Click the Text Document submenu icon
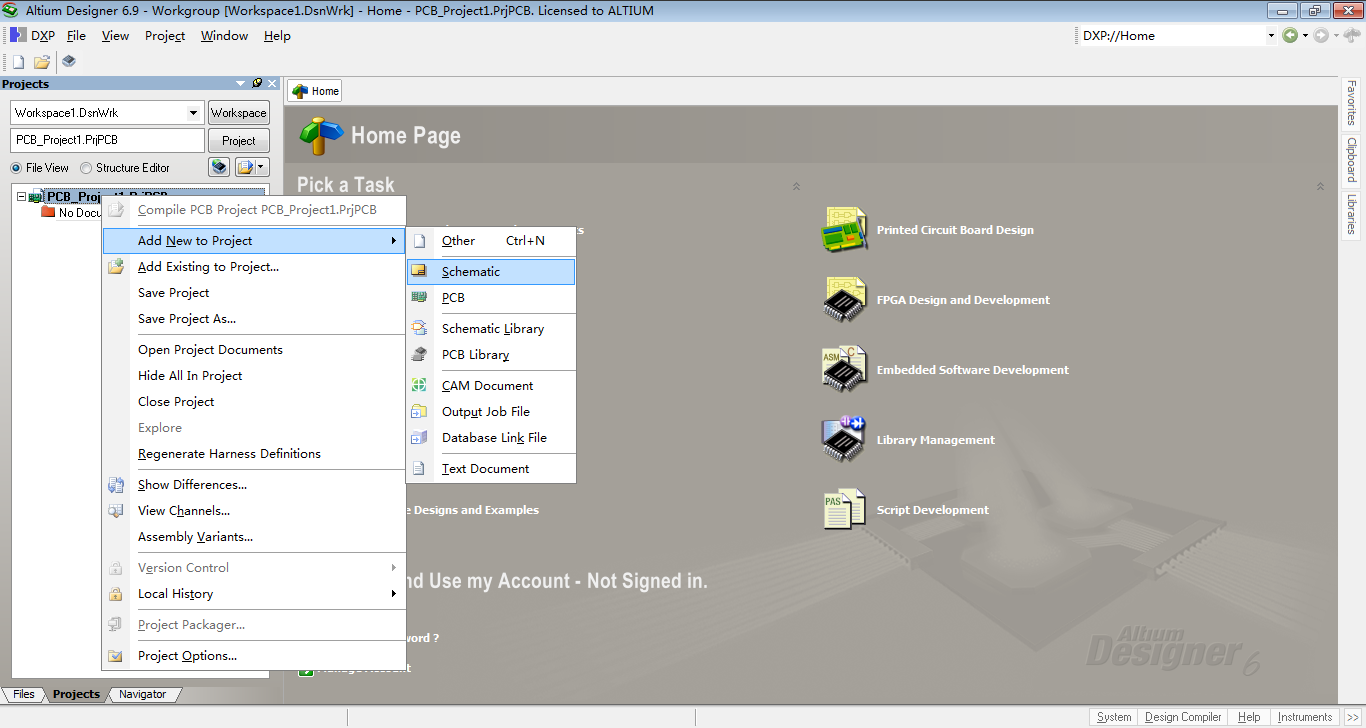1366x728 pixels. [420, 468]
